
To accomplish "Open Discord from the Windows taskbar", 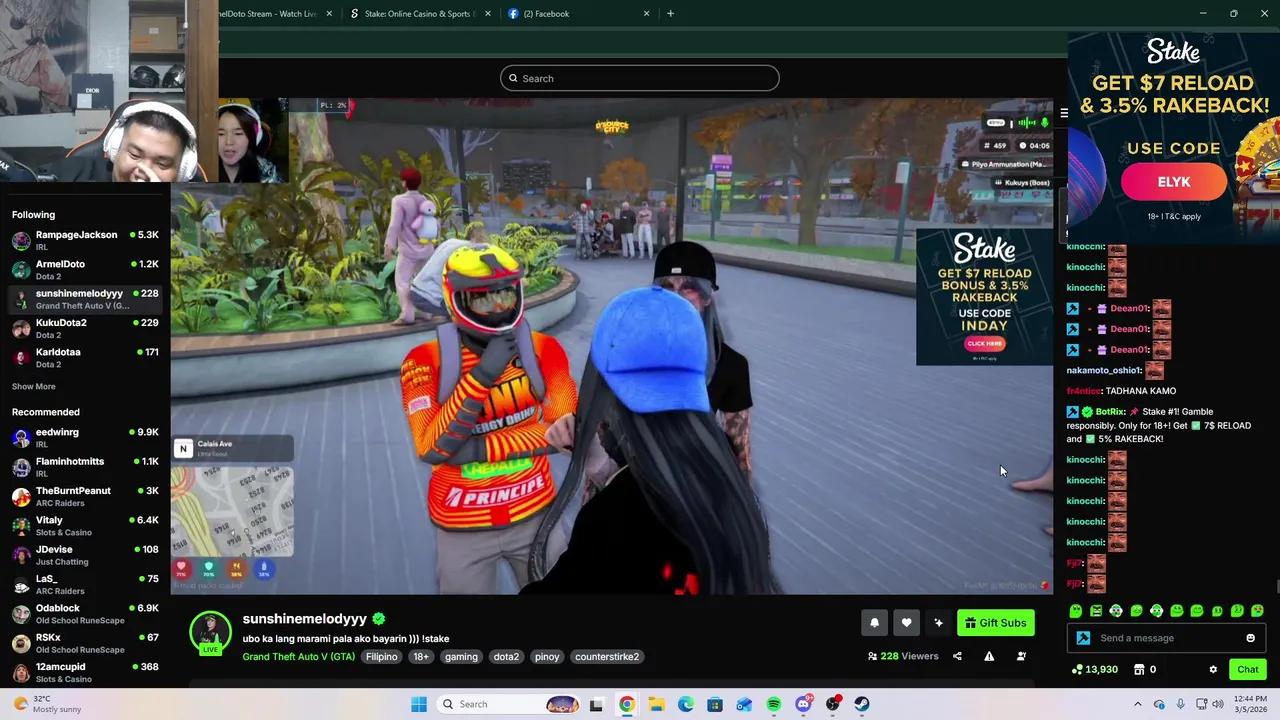I will tap(803, 704).
